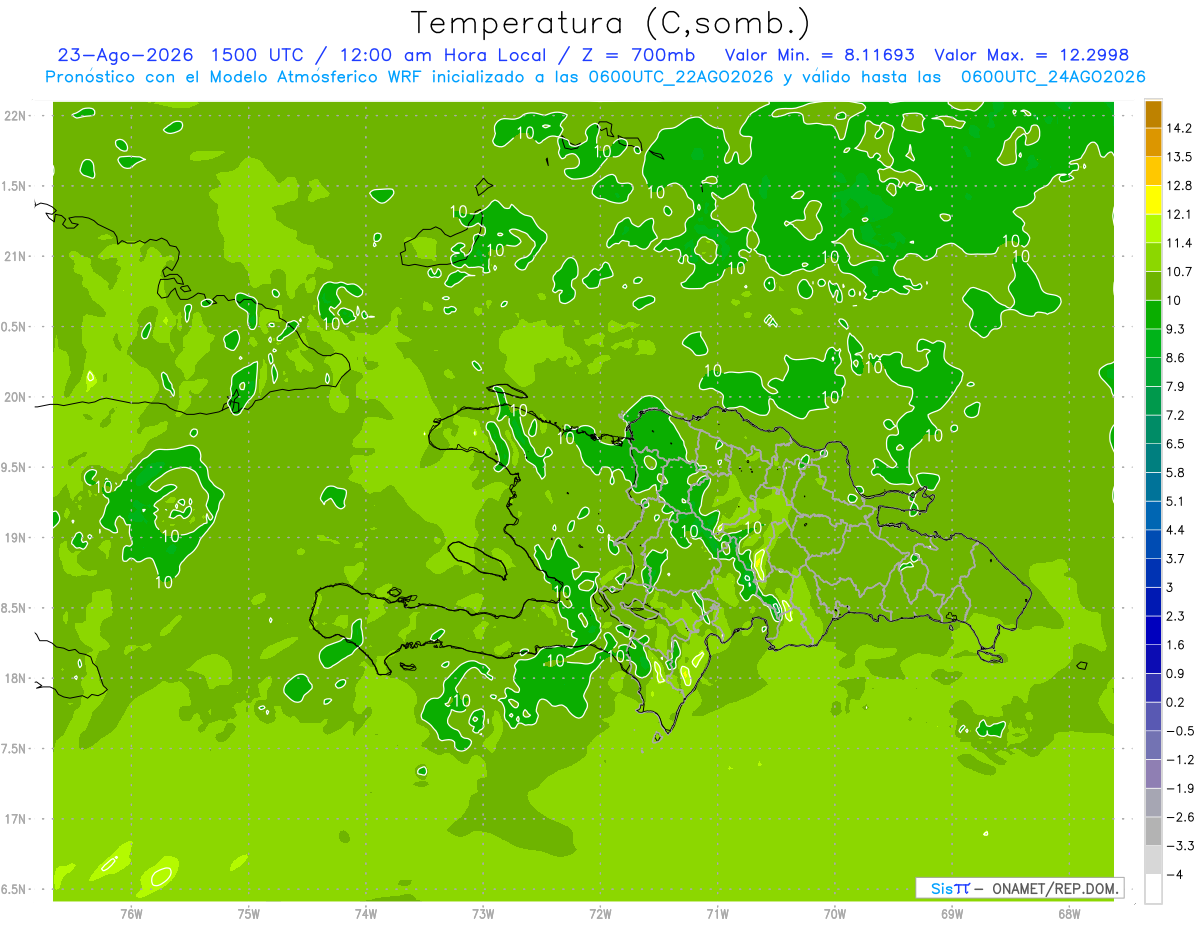Pick the green swatch between 9.3 and 8.6
This screenshot has height=927, width=1200.
(1153, 343)
